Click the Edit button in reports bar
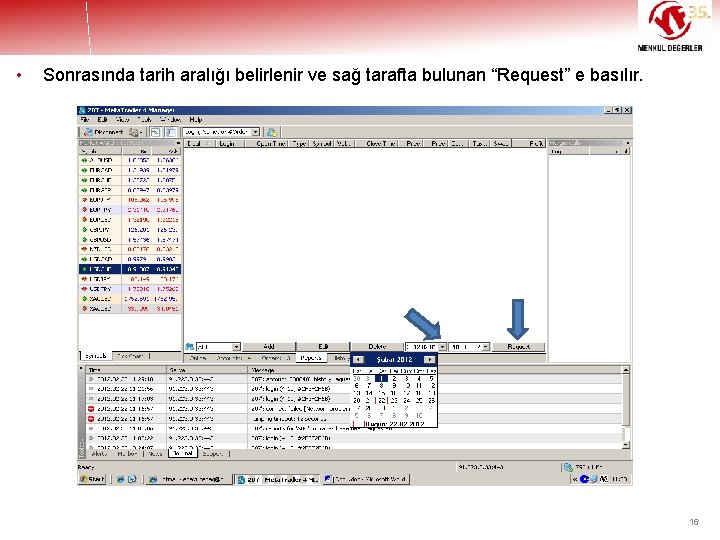This screenshot has height=540, width=720. pos(323,347)
